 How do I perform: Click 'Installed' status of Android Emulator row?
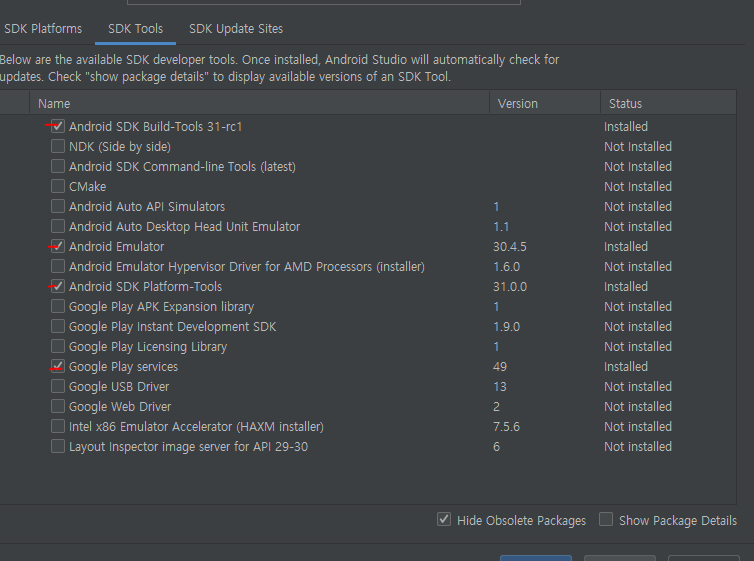(626, 247)
